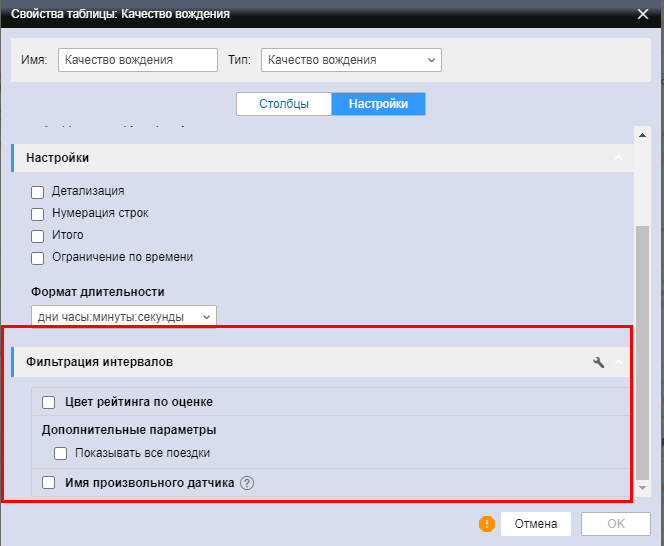The image size is (664, 546).
Task: Click the scrollbar up arrow
Action: tap(643, 134)
